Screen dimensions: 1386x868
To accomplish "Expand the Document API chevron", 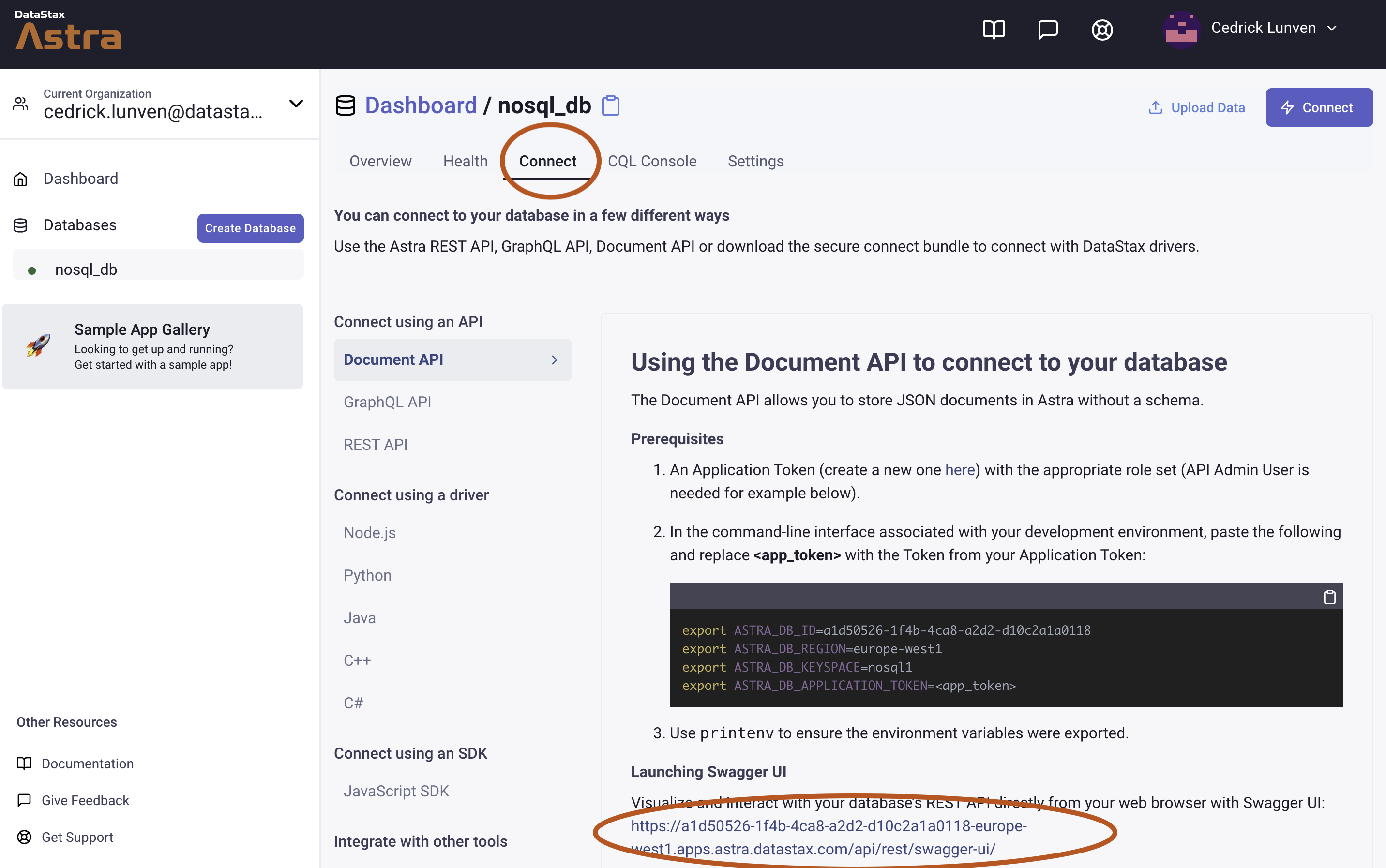I will pyautogui.click(x=554, y=360).
